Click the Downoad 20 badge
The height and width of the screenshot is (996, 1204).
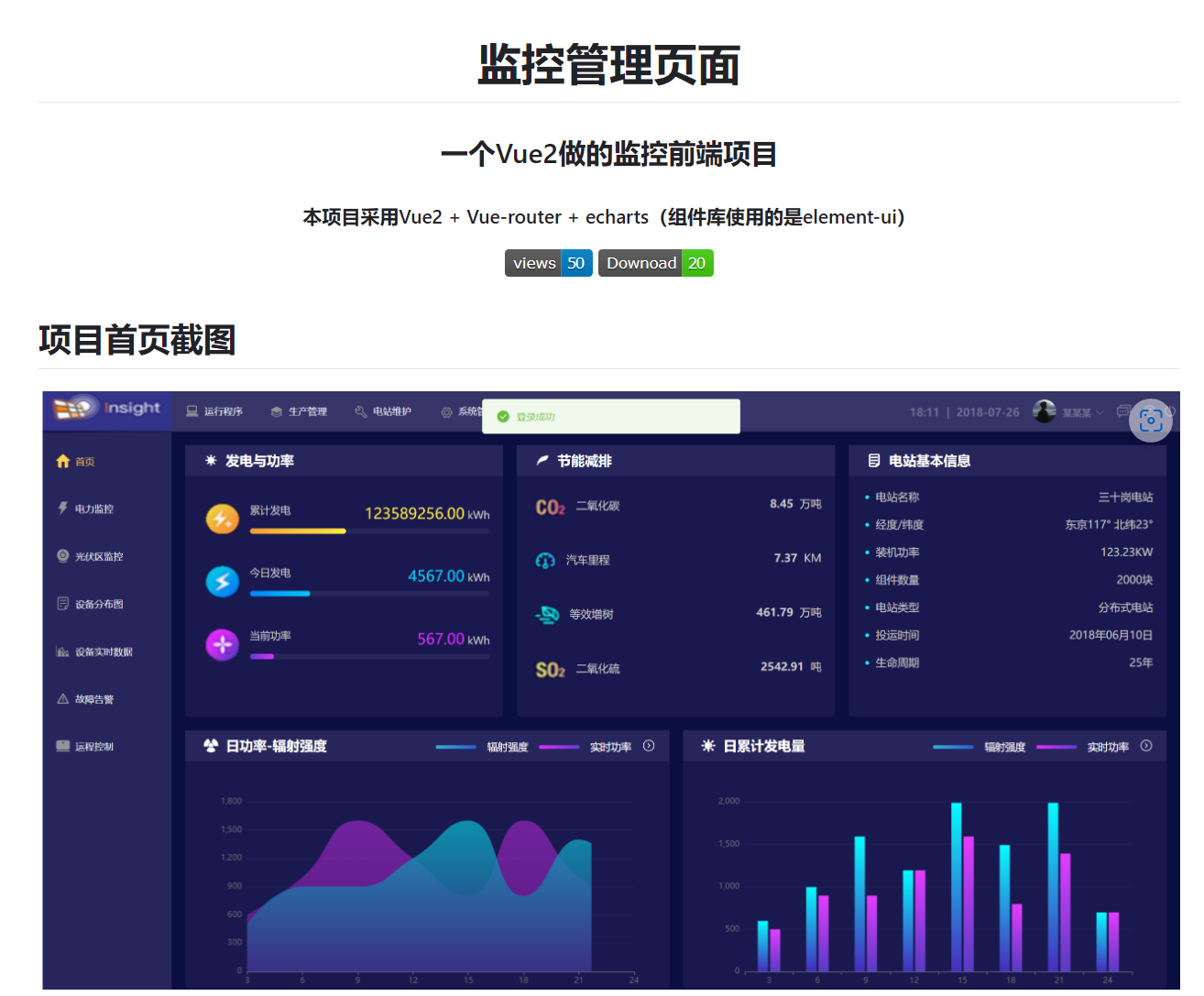click(x=655, y=263)
